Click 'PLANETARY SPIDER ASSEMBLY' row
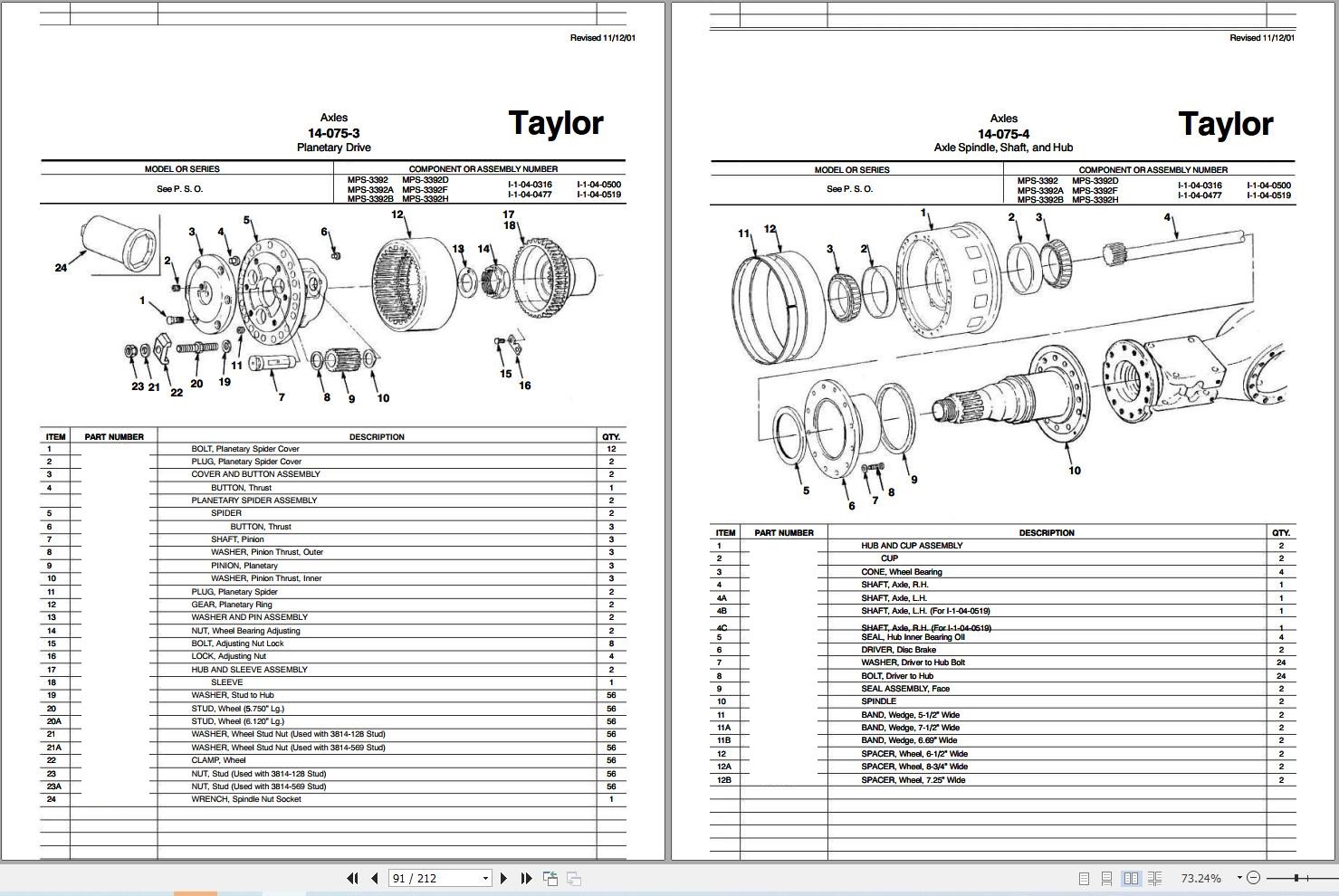 coord(333,500)
